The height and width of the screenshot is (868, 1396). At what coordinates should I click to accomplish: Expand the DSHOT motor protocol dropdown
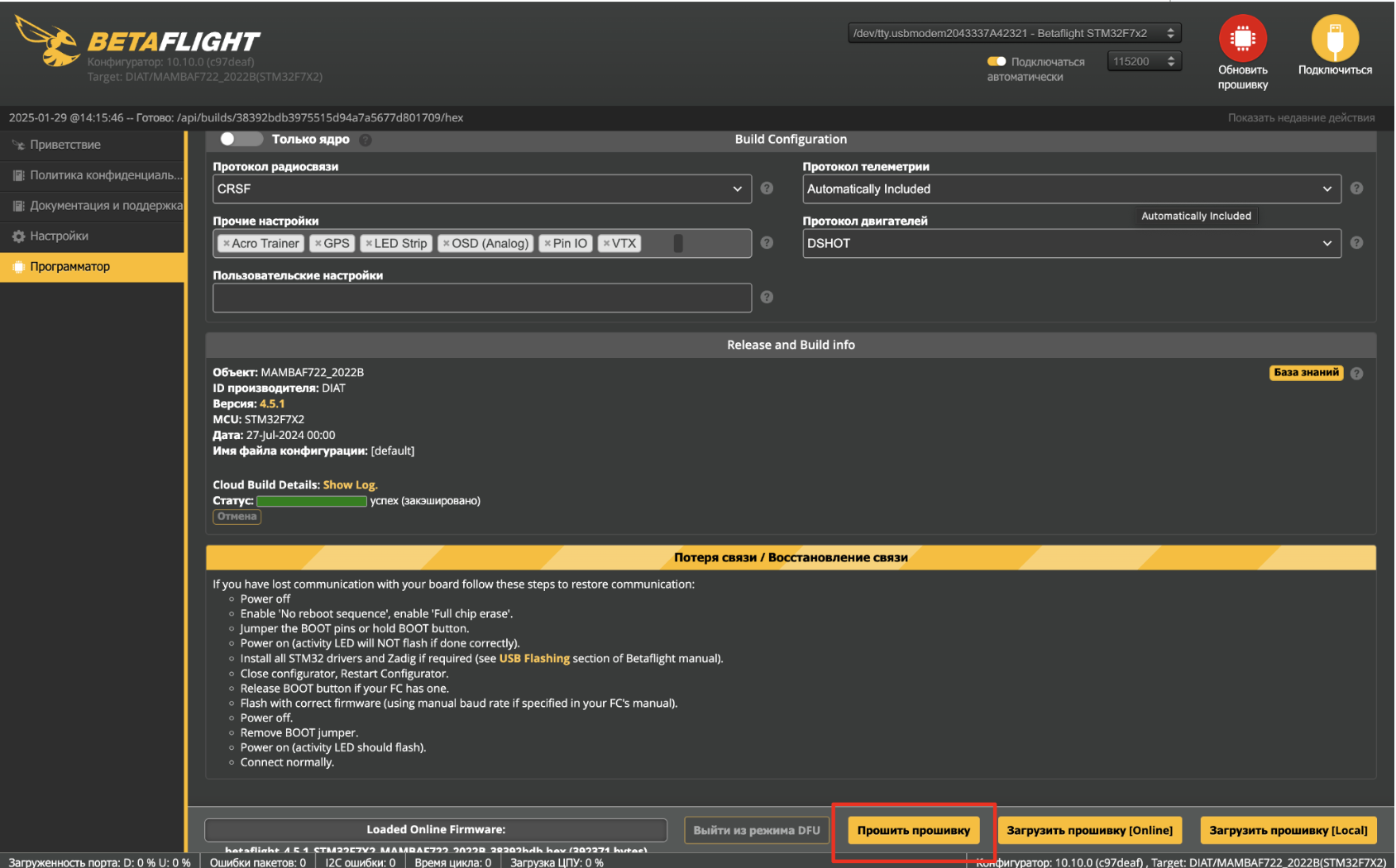pyautogui.click(x=1071, y=243)
